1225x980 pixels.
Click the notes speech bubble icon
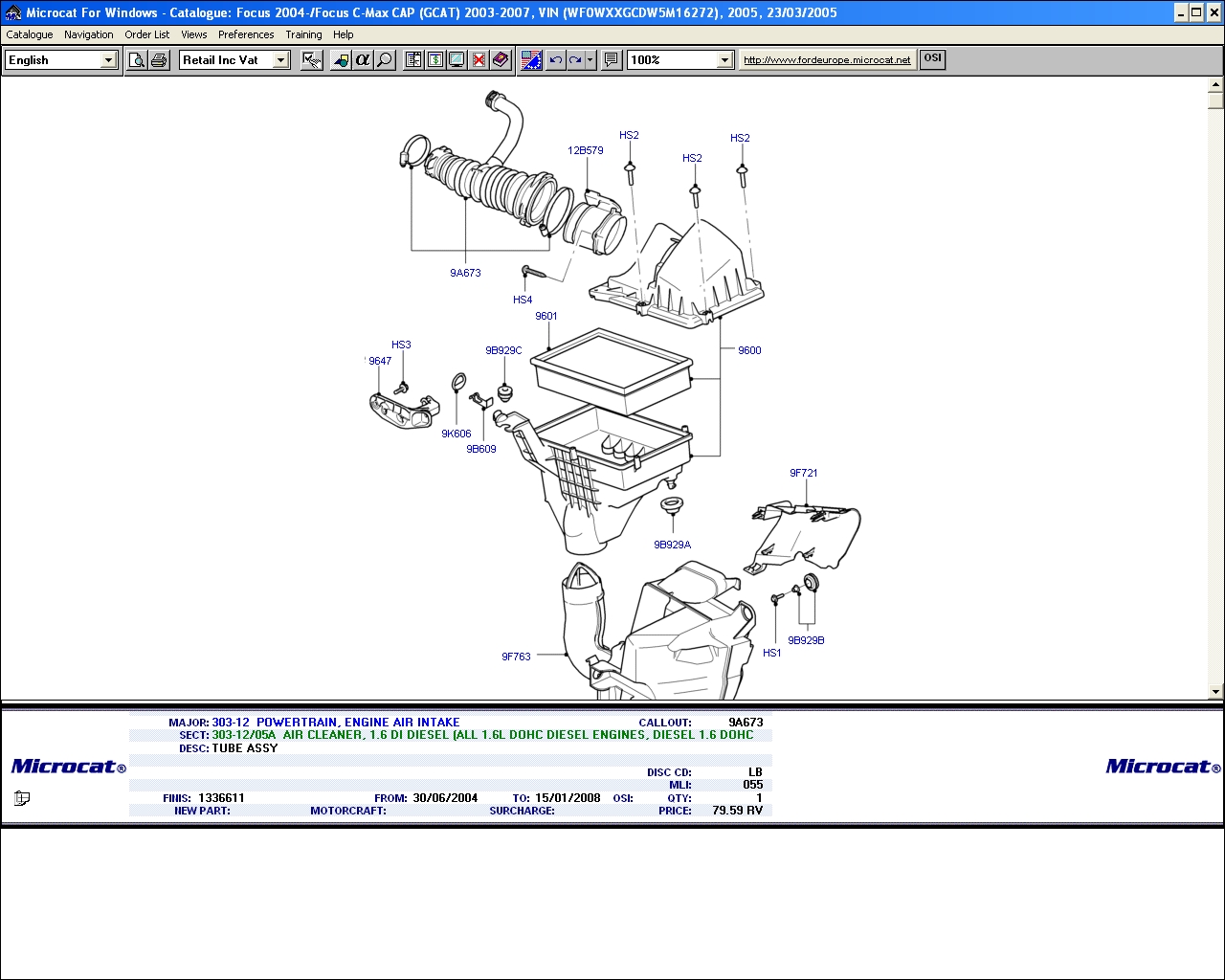[x=612, y=60]
